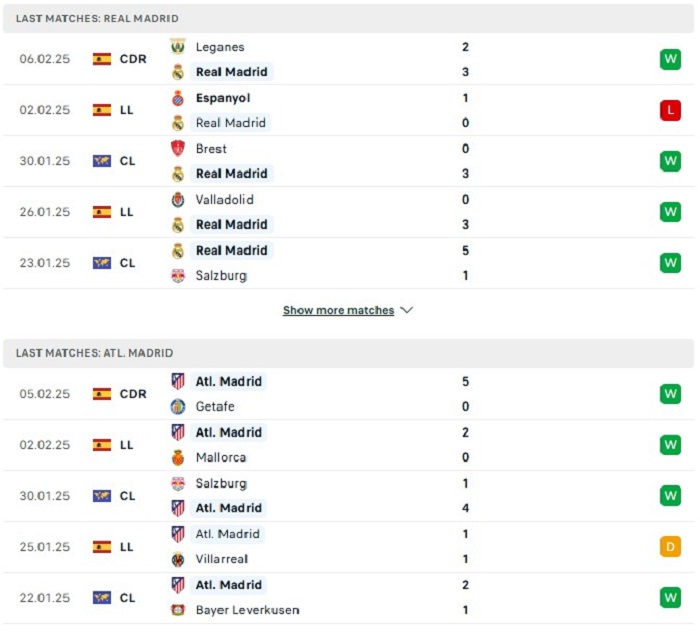Click the Getafe club crest icon

click(178, 406)
